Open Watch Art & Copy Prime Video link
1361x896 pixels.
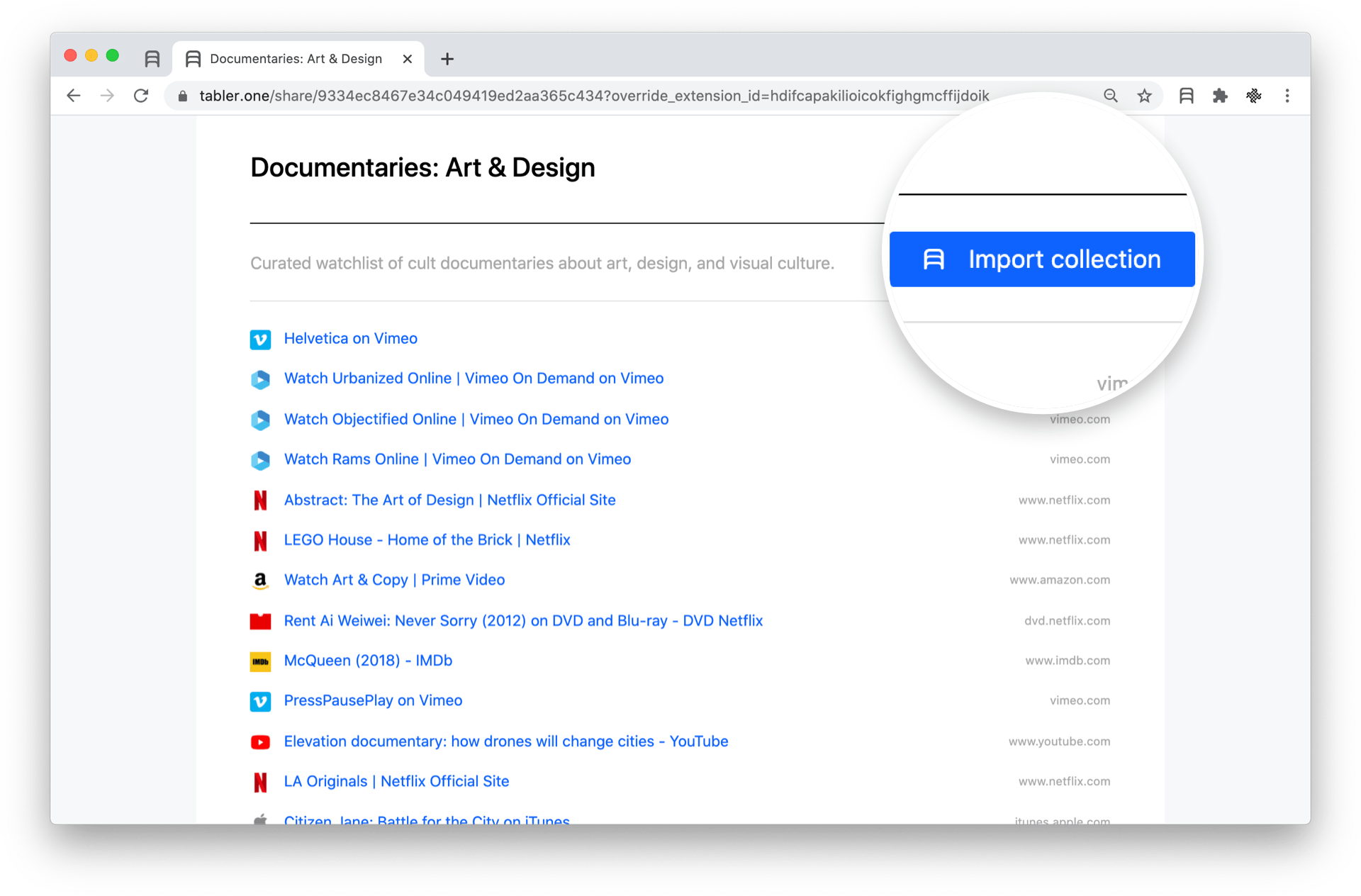pyautogui.click(x=394, y=580)
